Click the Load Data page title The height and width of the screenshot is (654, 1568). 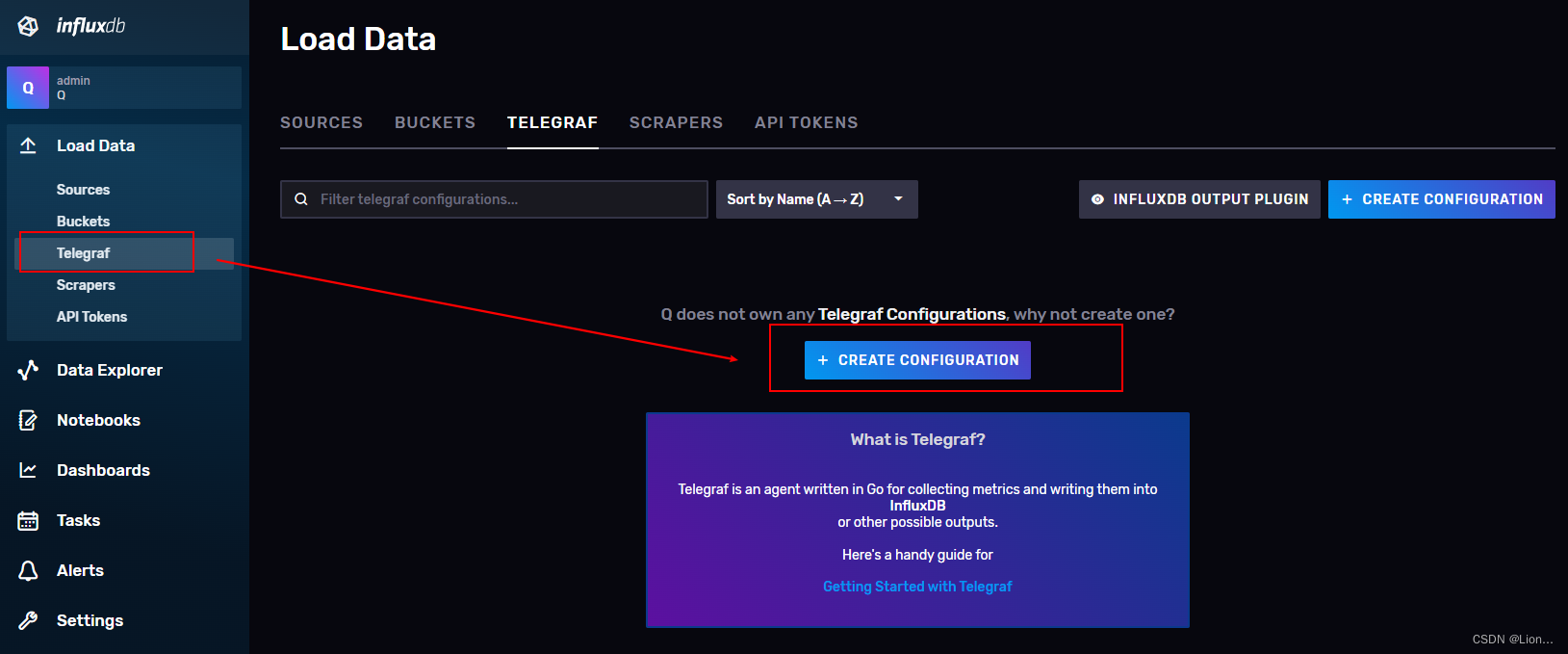click(x=358, y=39)
